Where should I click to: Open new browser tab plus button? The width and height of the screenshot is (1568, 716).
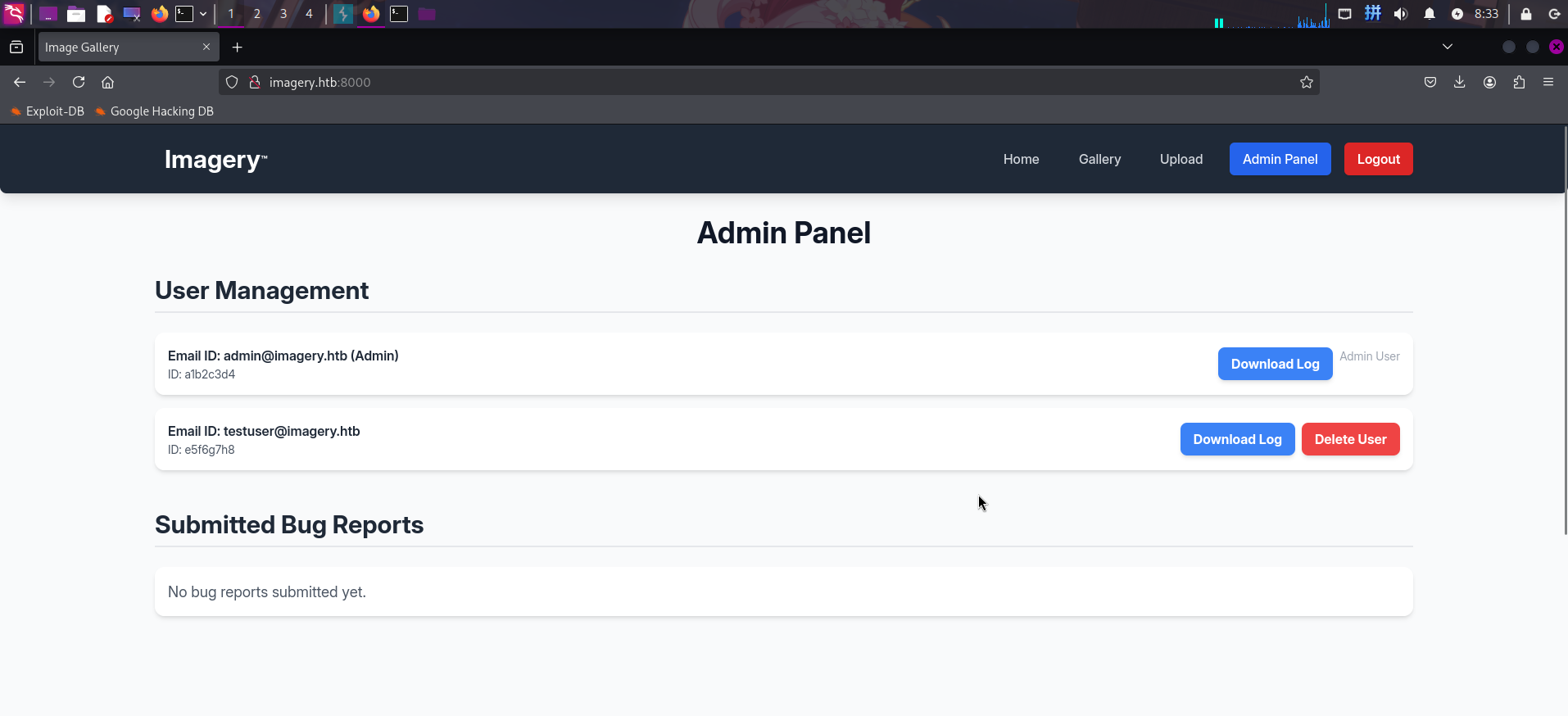(x=238, y=48)
